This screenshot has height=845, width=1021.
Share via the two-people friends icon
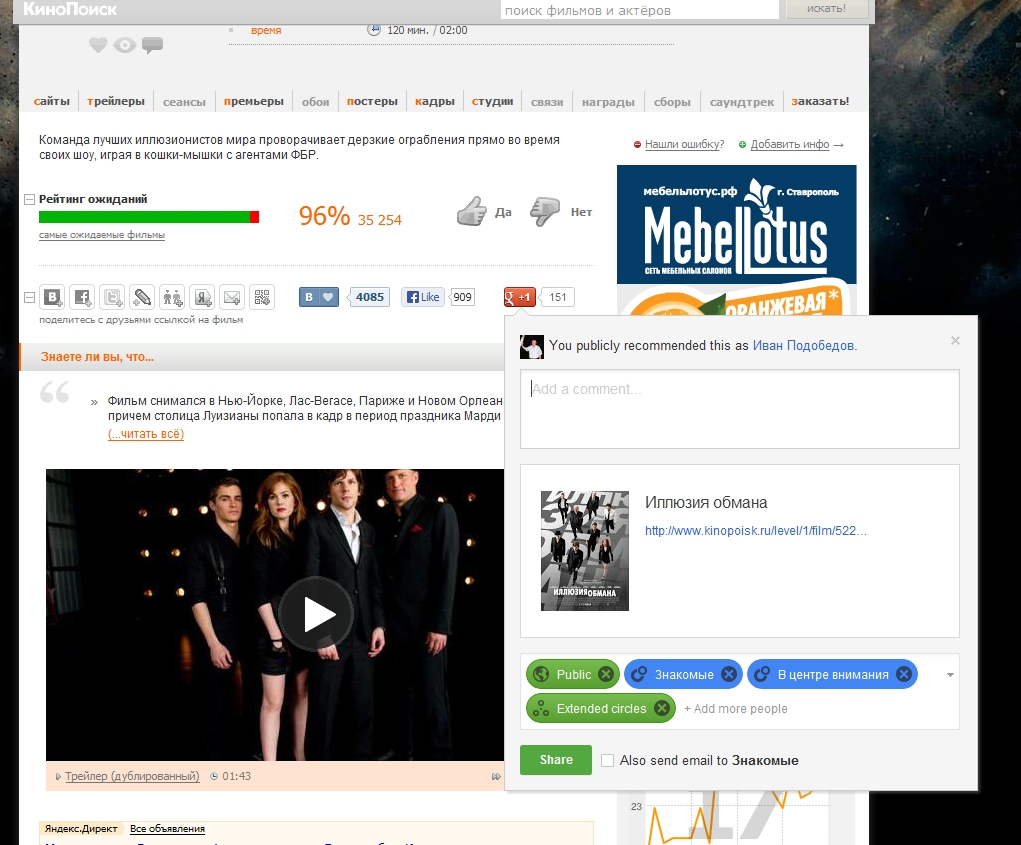click(x=172, y=298)
